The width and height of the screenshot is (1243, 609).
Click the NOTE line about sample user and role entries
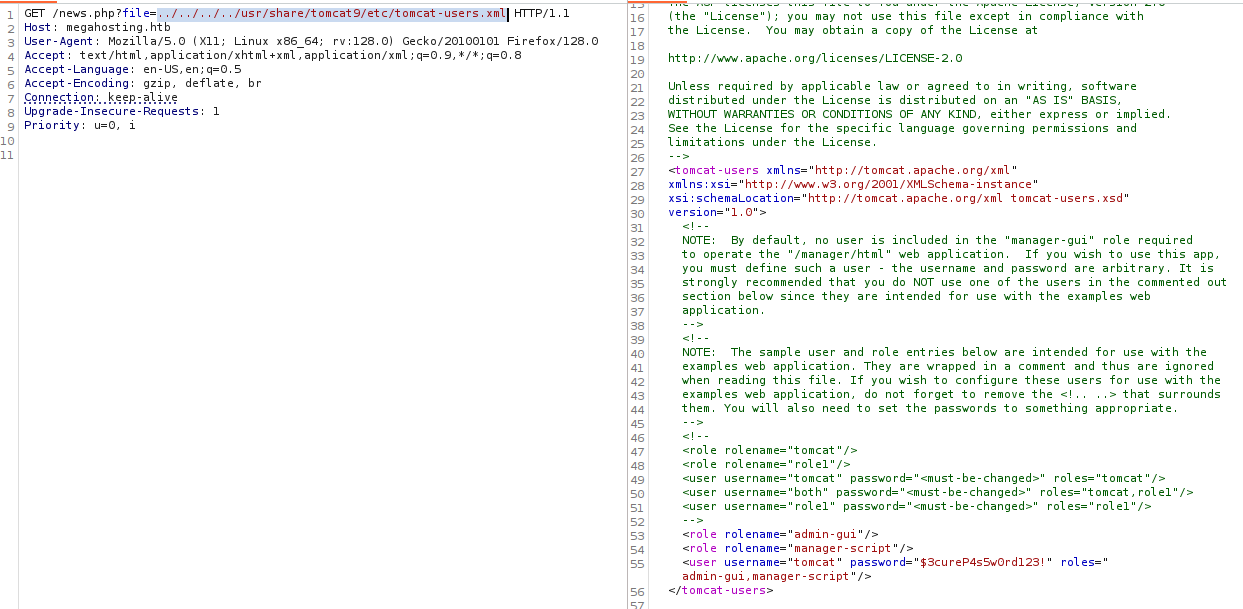(x=944, y=352)
